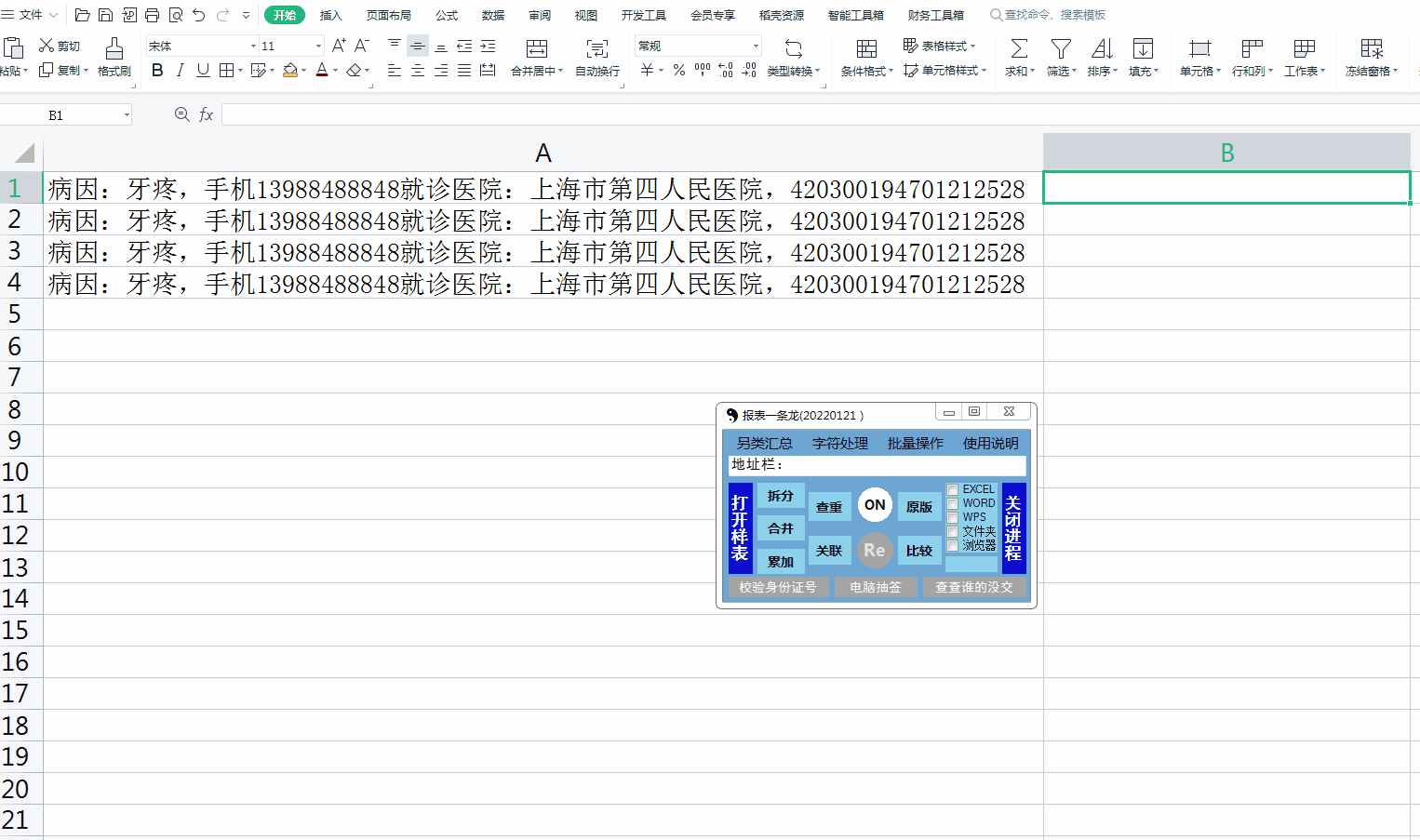The width and height of the screenshot is (1420, 840).
Task: Save the workbook with the disk icon
Action: click(x=105, y=15)
